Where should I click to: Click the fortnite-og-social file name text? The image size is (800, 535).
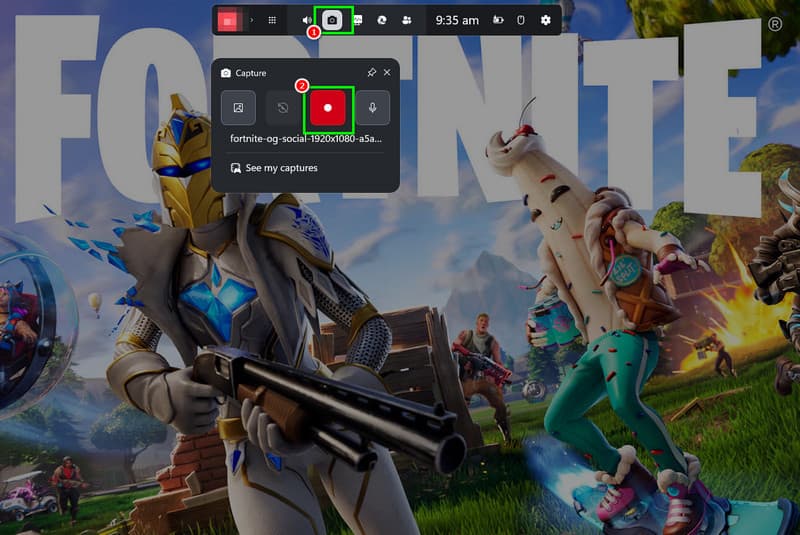[x=306, y=139]
